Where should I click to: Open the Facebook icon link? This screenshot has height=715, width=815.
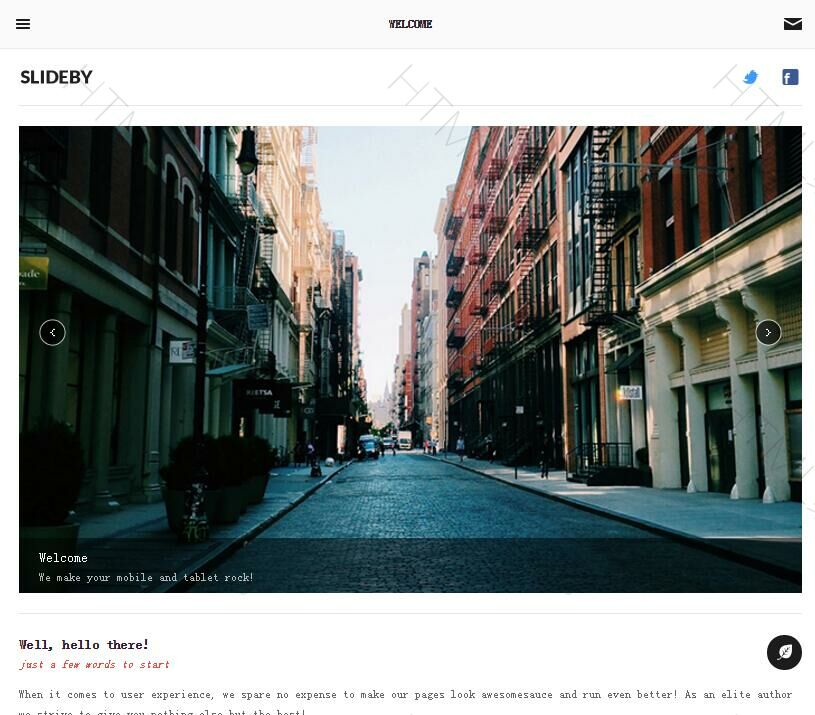(x=790, y=77)
